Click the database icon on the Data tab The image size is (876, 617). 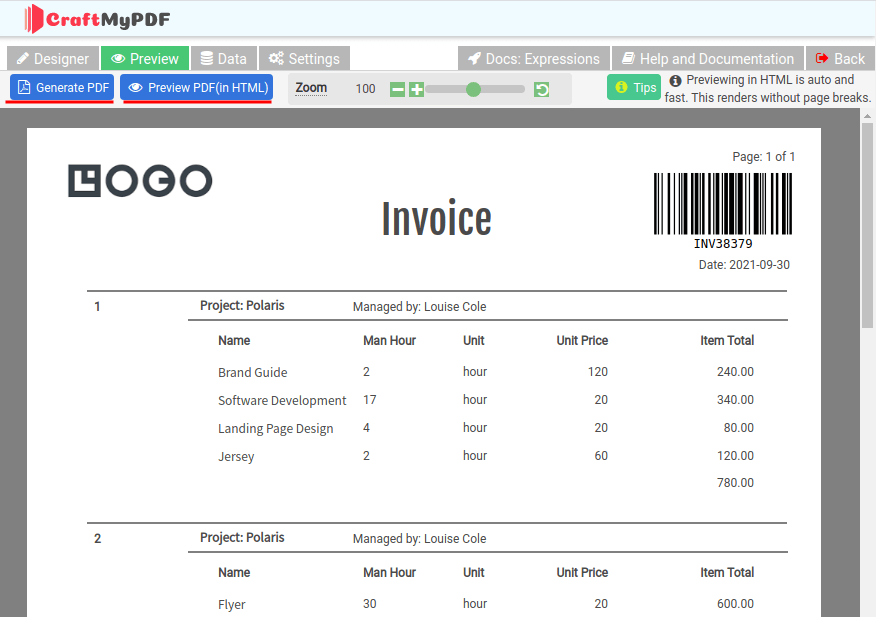pyautogui.click(x=205, y=58)
